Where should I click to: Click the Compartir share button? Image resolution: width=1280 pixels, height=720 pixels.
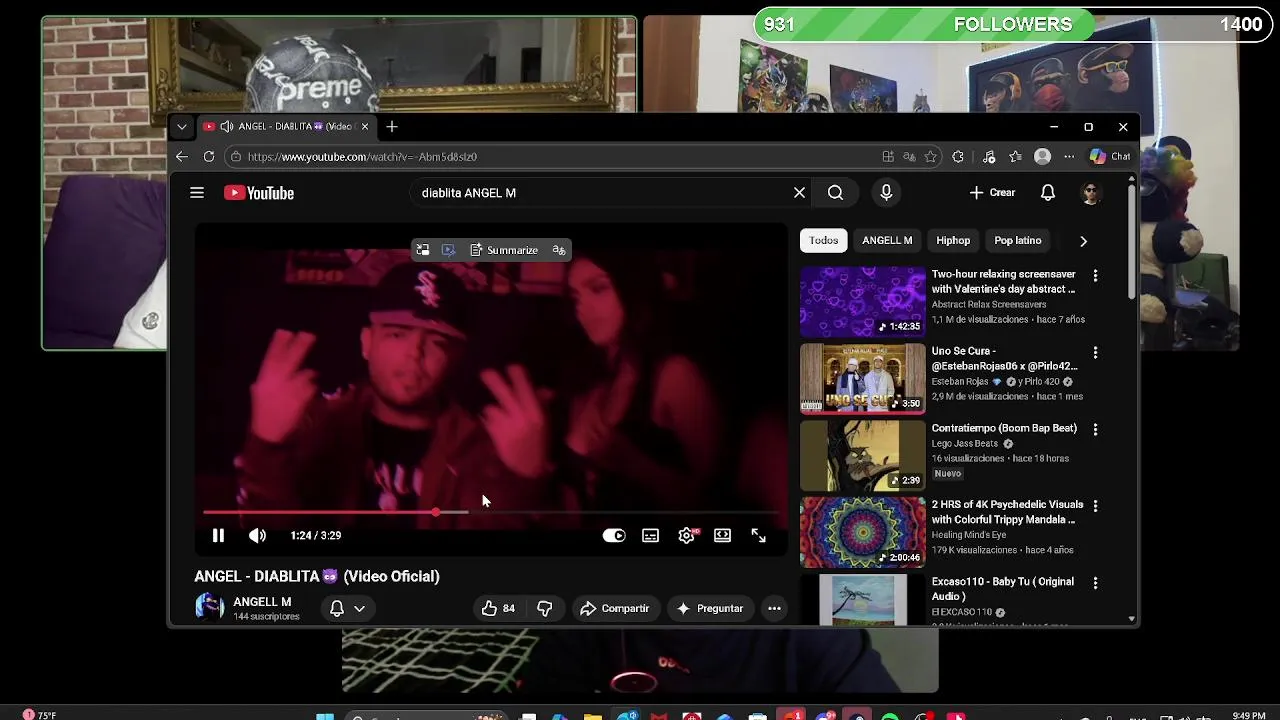615,608
